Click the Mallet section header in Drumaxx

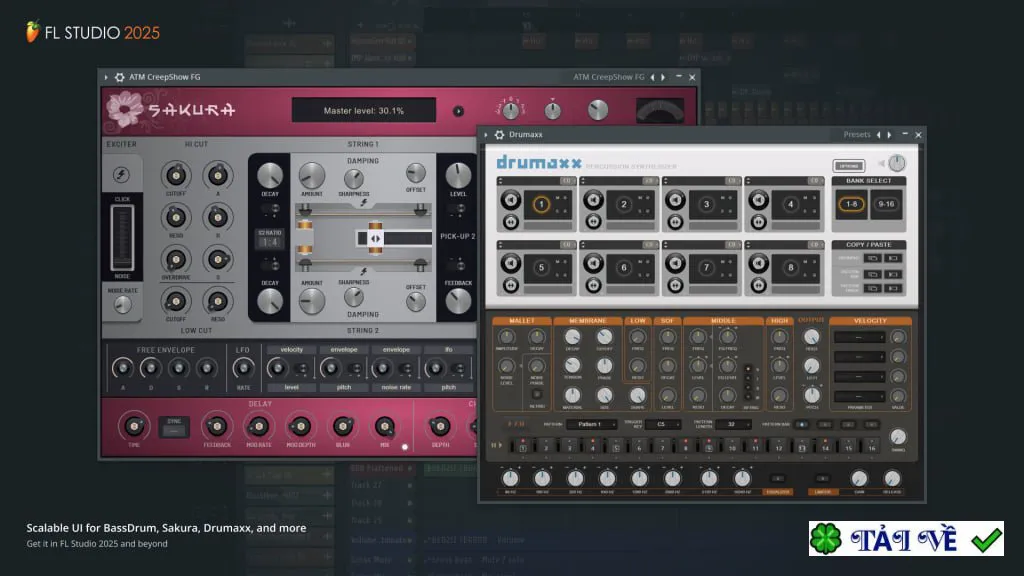(521, 321)
